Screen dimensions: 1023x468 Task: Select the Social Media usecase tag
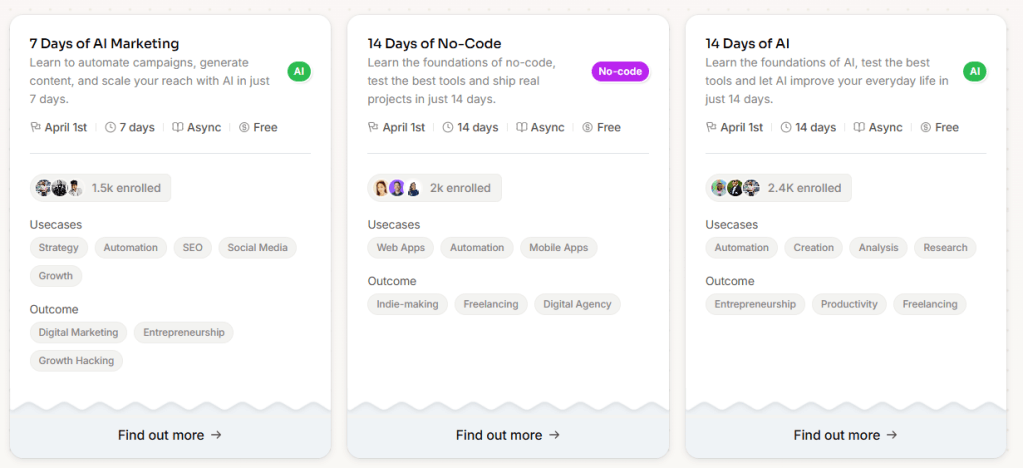tap(257, 248)
